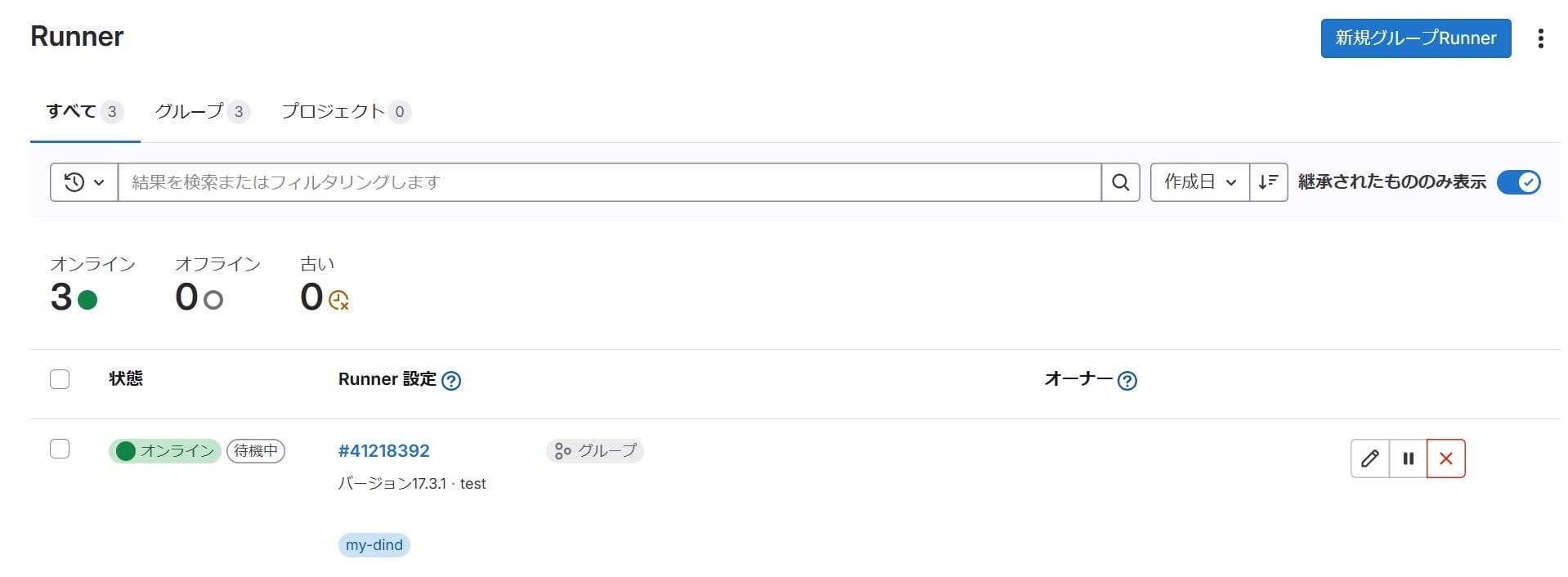
Task: Open runner link #41218392
Action: click(383, 450)
